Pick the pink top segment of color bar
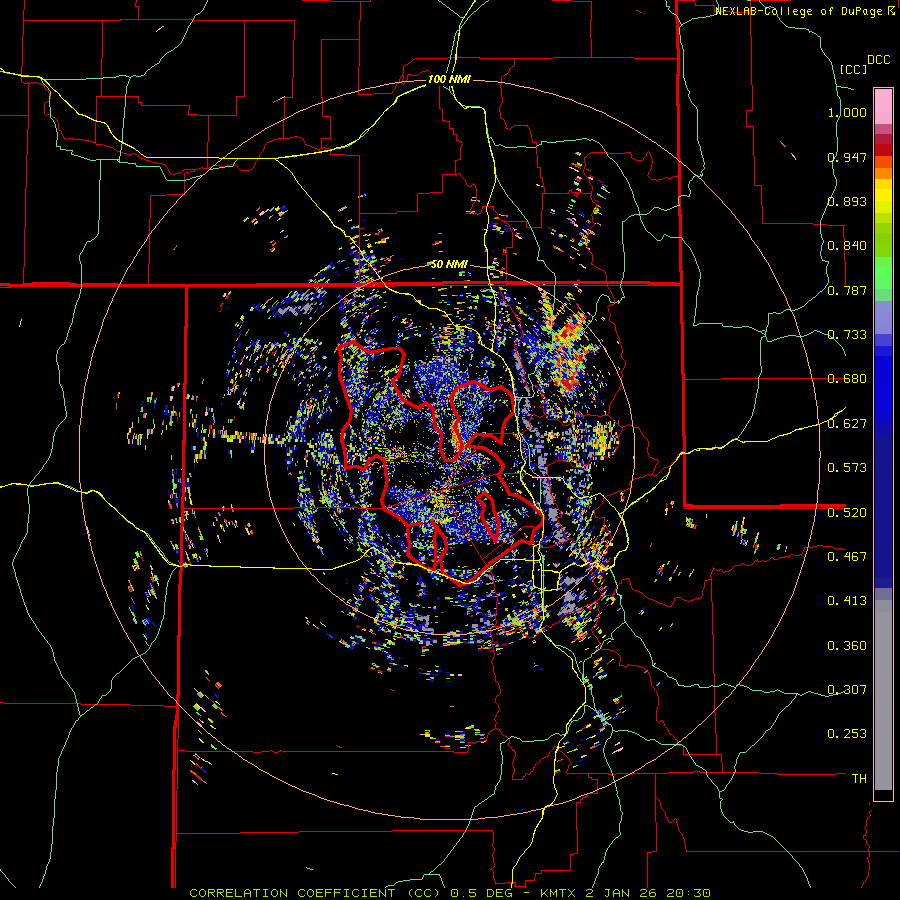The height and width of the screenshot is (900, 900). 883,106
